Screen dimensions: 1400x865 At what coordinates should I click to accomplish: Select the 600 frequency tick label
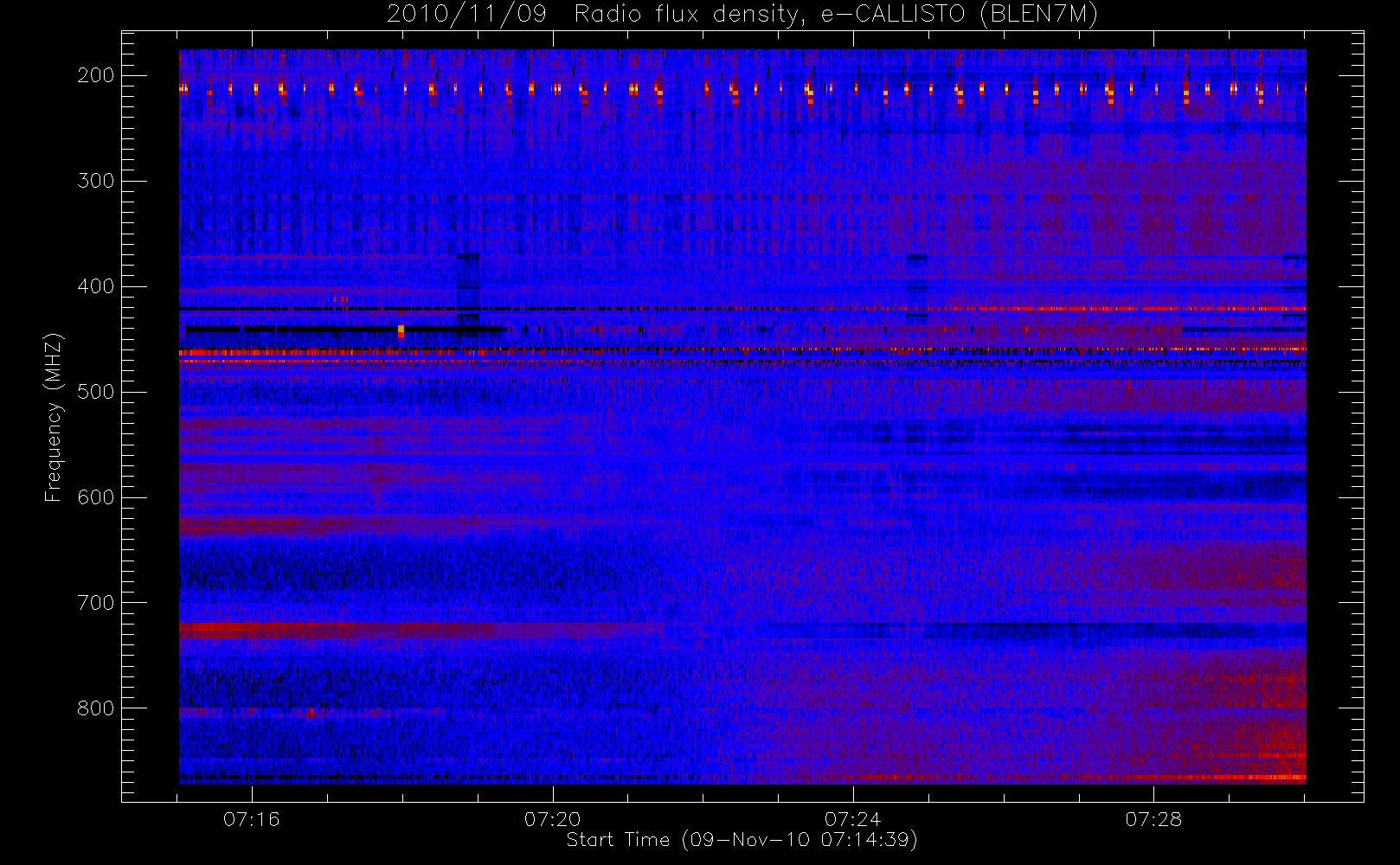(96, 497)
